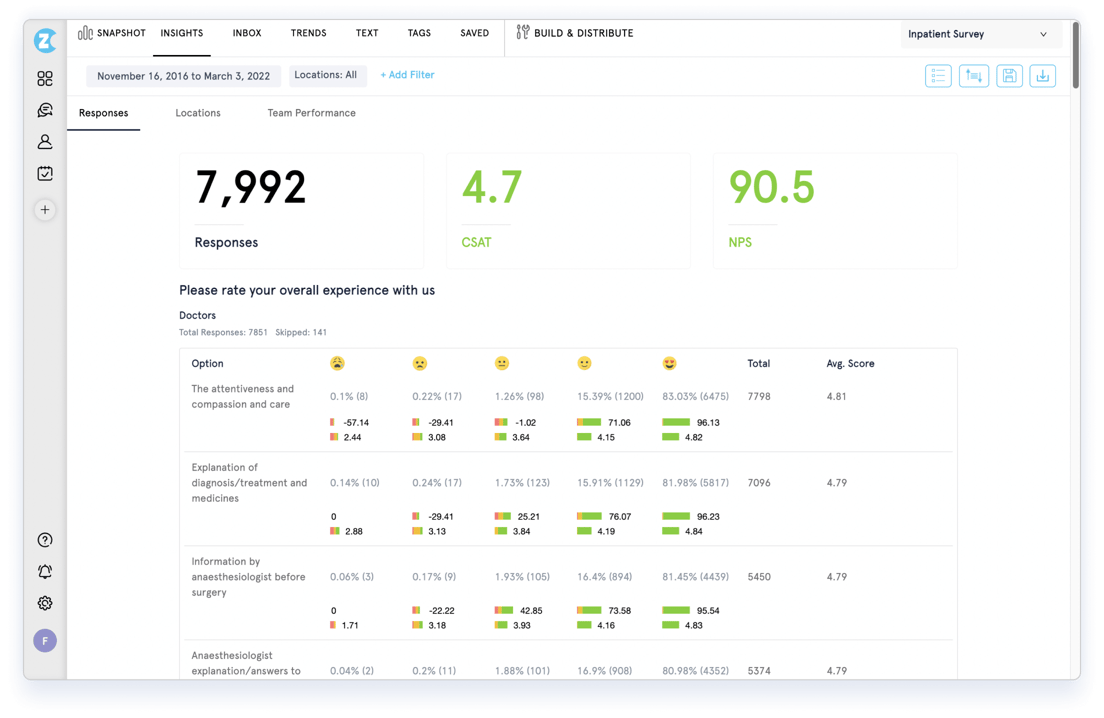Click the plus button in left sidebar
The width and height of the screenshot is (1104, 718).
point(45,210)
